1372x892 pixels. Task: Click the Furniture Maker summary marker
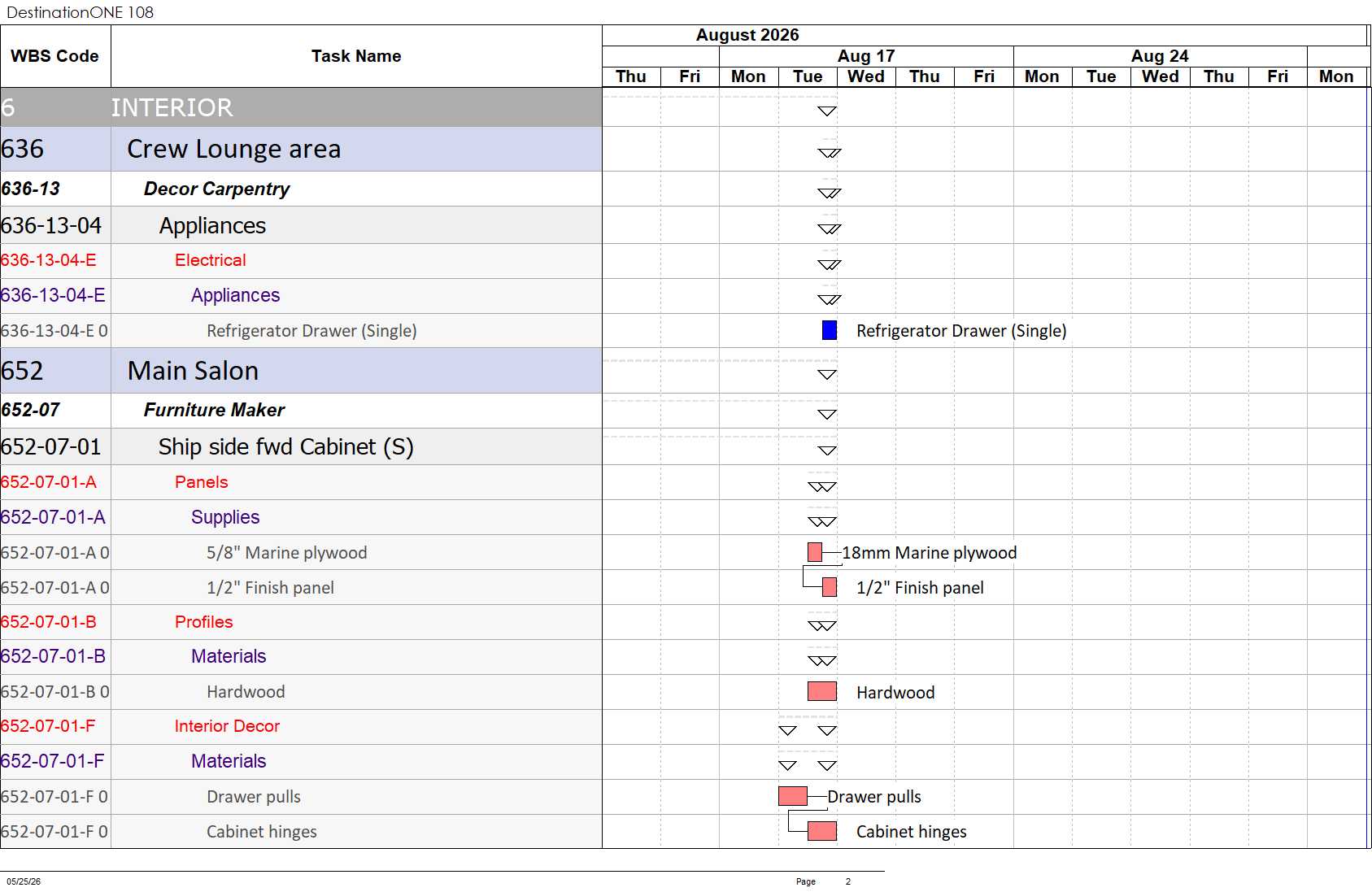(x=827, y=415)
